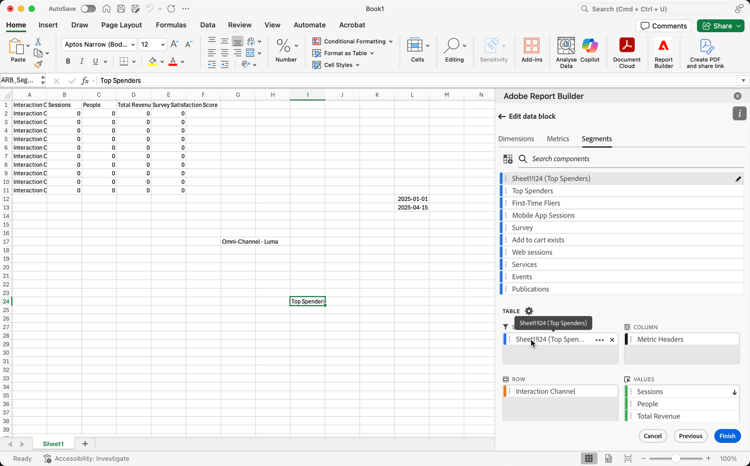The width and height of the screenshot is (750, 466).
Task: Increase font size with larger A icon
Action: (x=175, y=44)
